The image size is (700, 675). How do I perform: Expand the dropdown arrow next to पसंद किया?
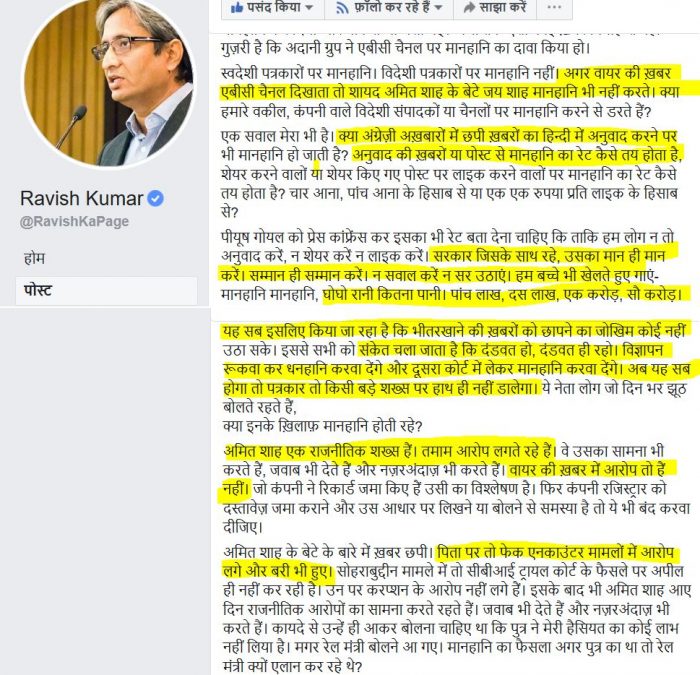pyautogui.click(x=308, y=8)
